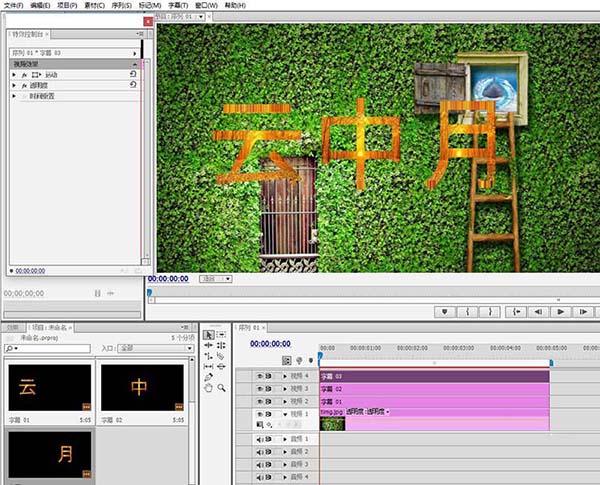Open the Title menu
The image size is (600, 485).
coord(178,5)
